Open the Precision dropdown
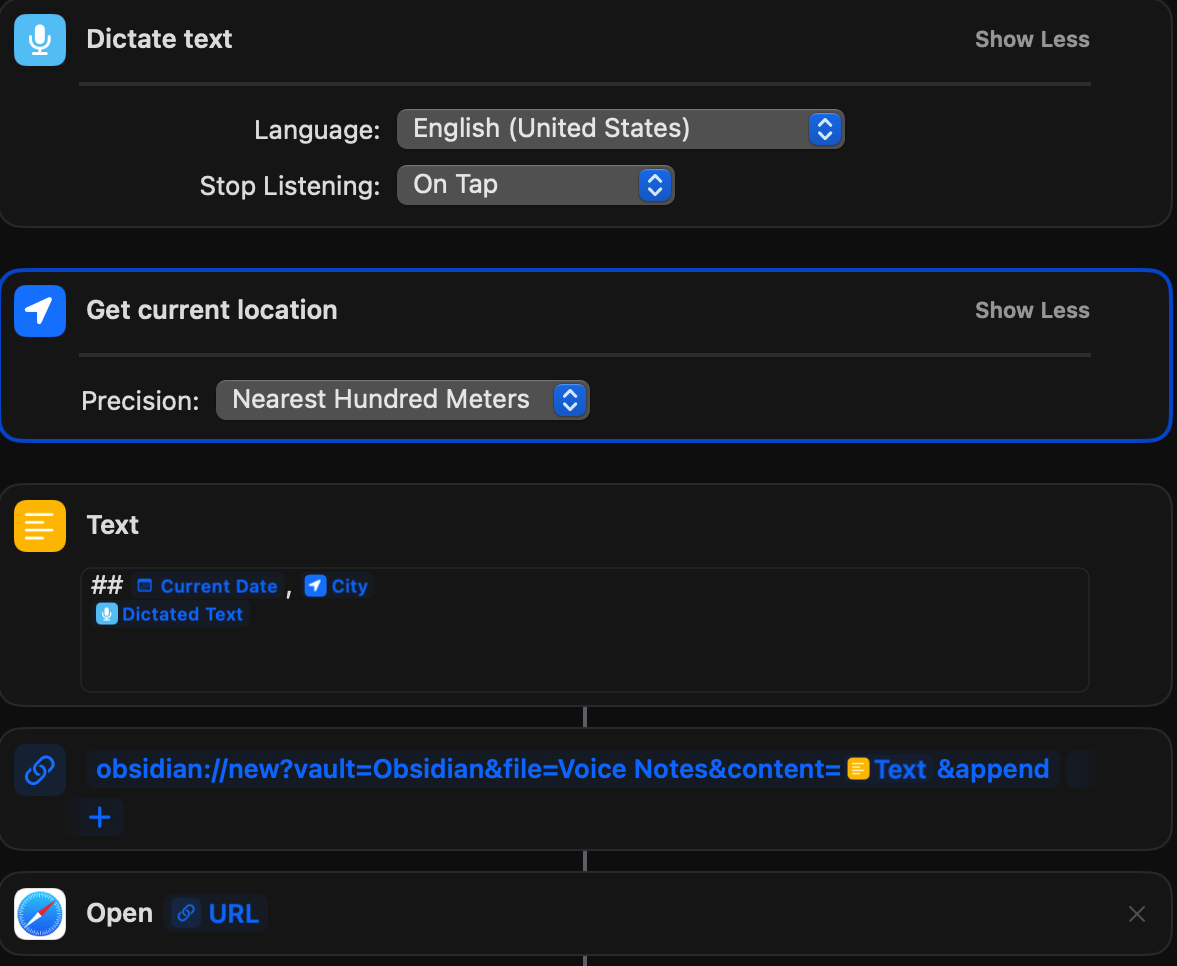This screenshot has width=1177, height=966. tap(402, 400)
